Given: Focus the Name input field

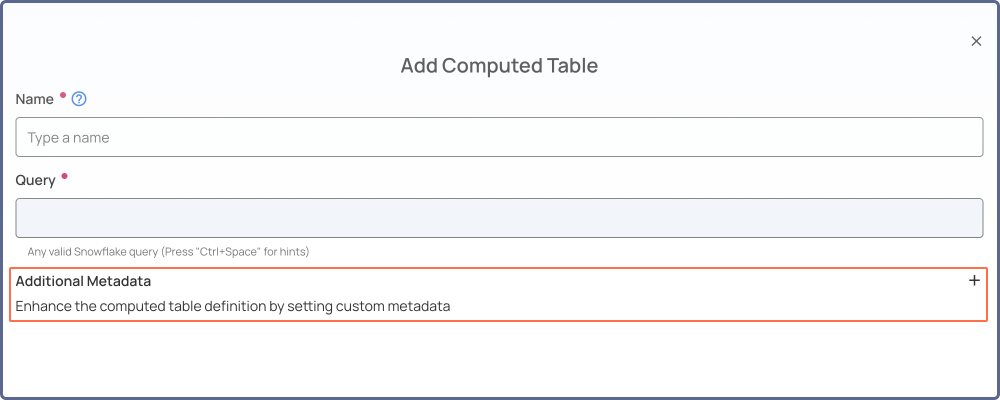Looking at the screenshot, I should (x=499, y=137).
